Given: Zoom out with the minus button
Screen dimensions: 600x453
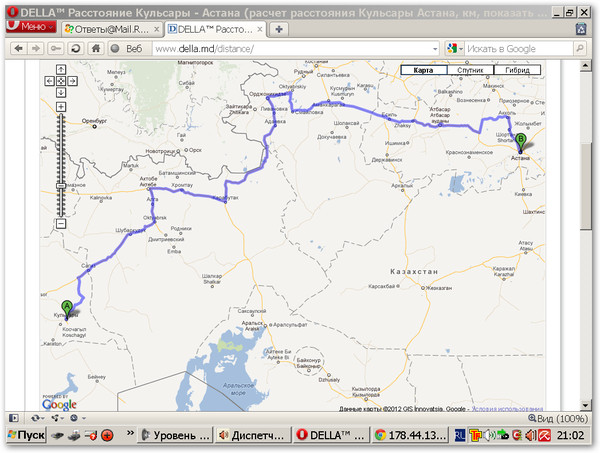Looking at the screenshot, I should point(61,223).
